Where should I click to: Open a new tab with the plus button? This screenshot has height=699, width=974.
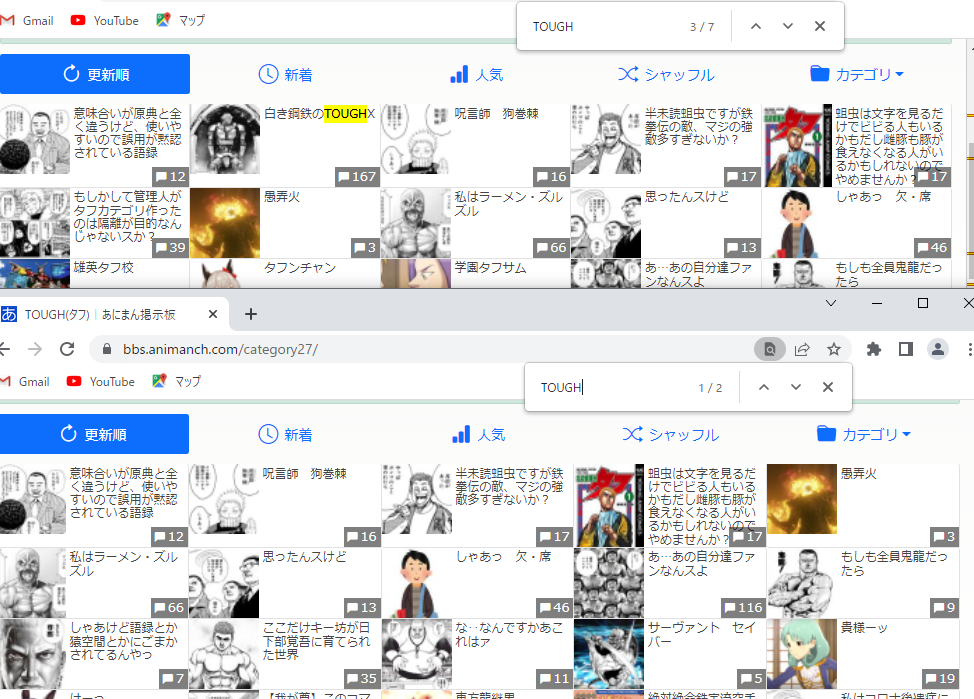[251, 314]
